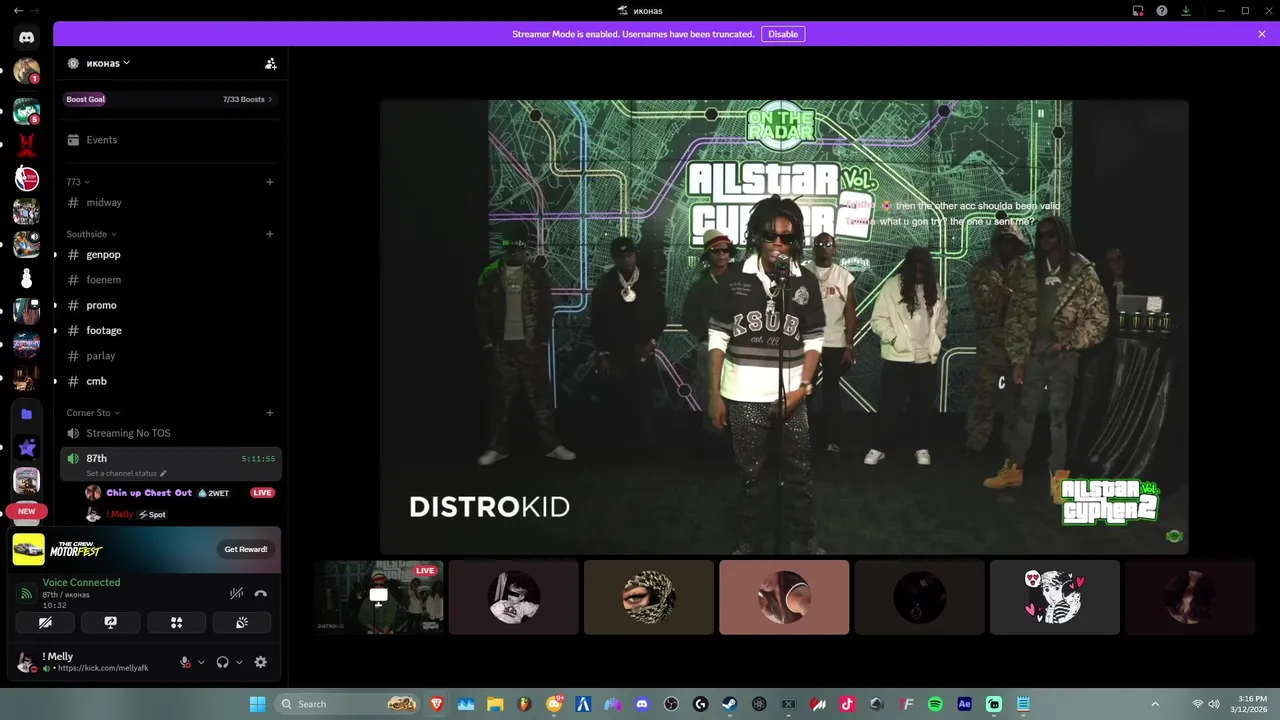
Task: Create channel in 773 category
Action: click(x=270, y=182)
